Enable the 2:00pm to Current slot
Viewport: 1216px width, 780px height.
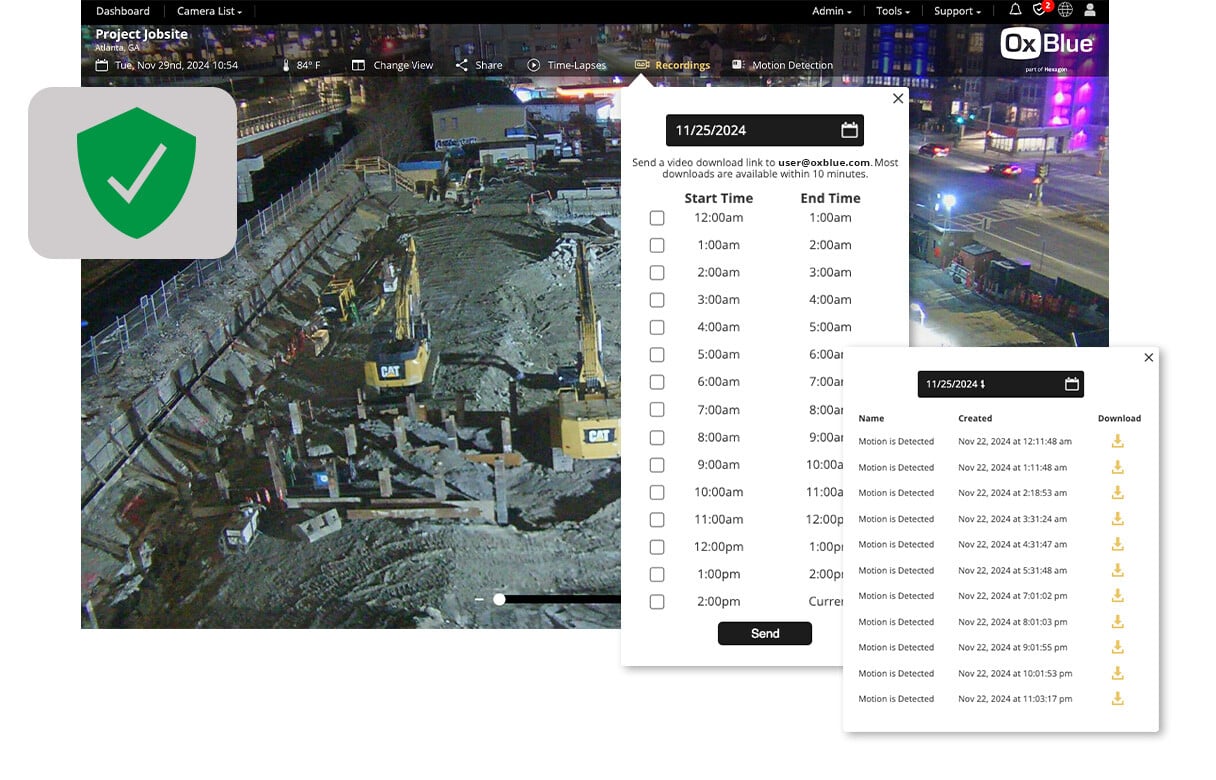657,602
